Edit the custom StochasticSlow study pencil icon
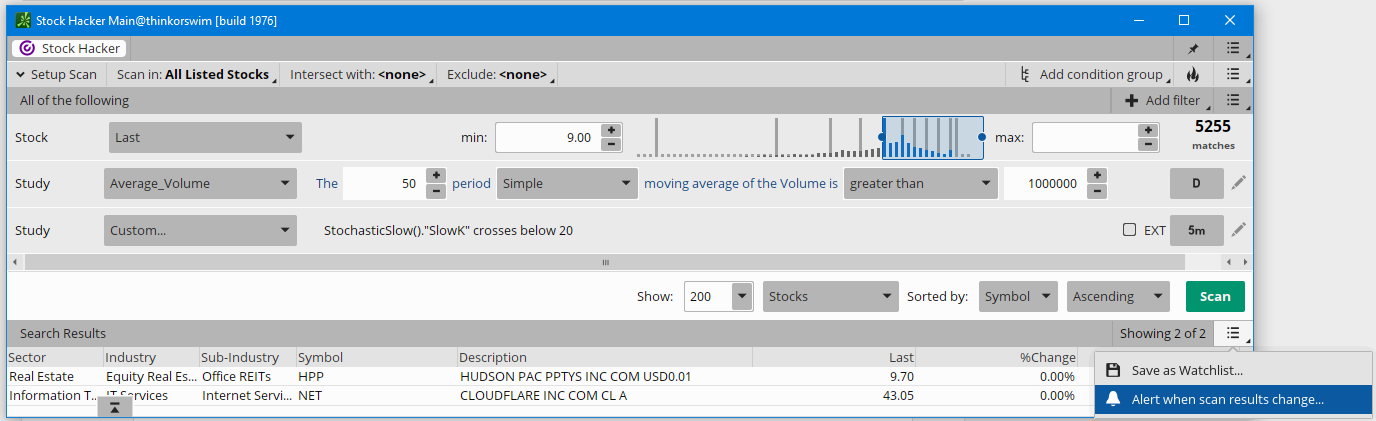This screenshot has height=421, width=1376. pos(1239,230)
